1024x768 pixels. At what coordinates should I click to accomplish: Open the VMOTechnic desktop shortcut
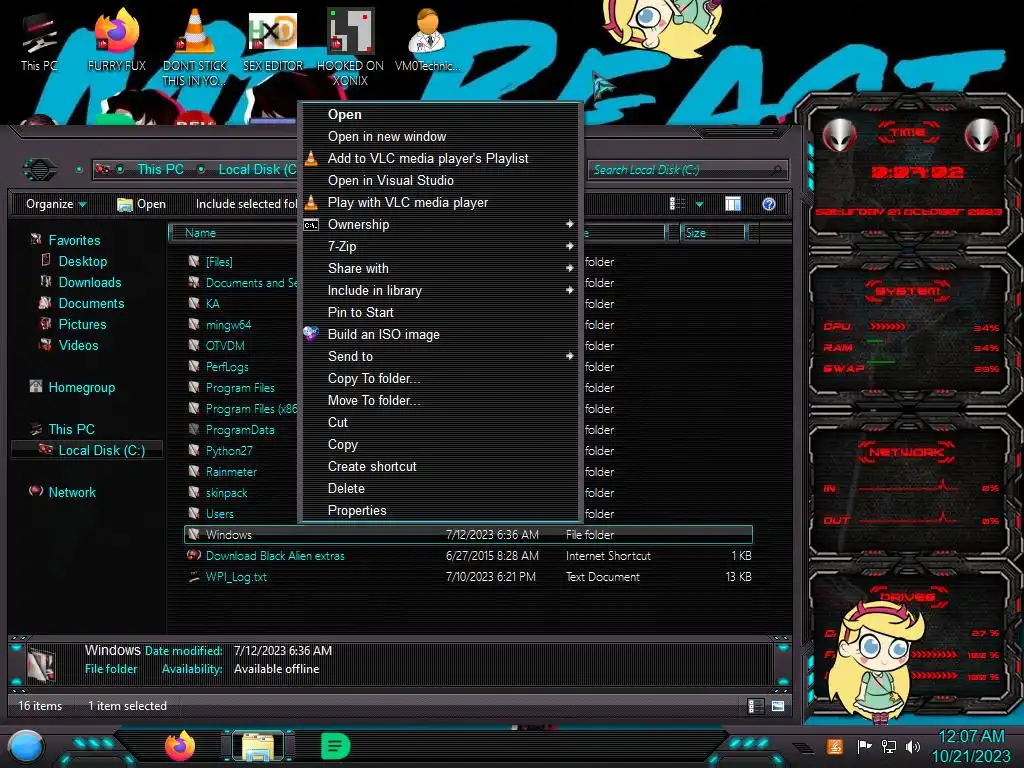[x=427, y=40]
